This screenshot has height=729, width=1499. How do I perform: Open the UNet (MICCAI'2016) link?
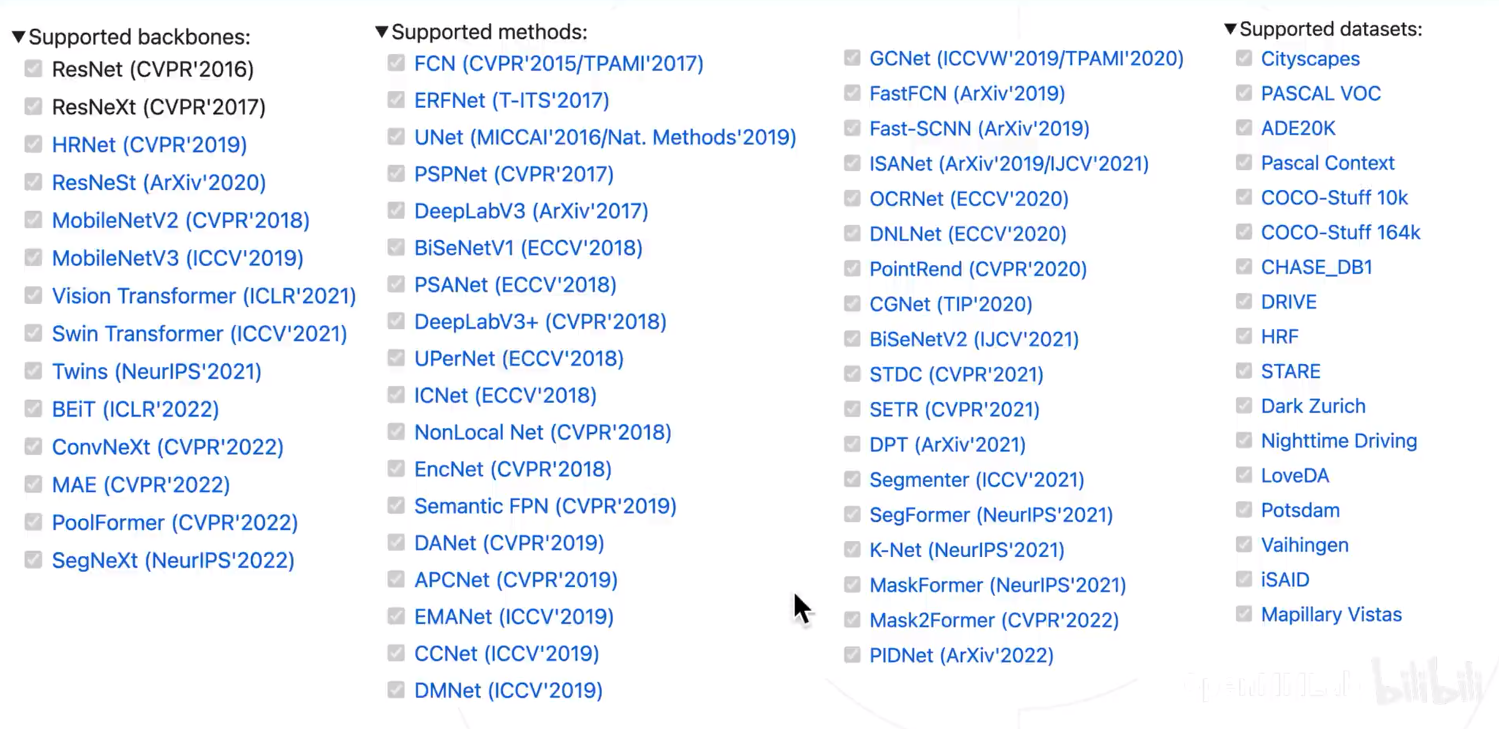(605, 137)
